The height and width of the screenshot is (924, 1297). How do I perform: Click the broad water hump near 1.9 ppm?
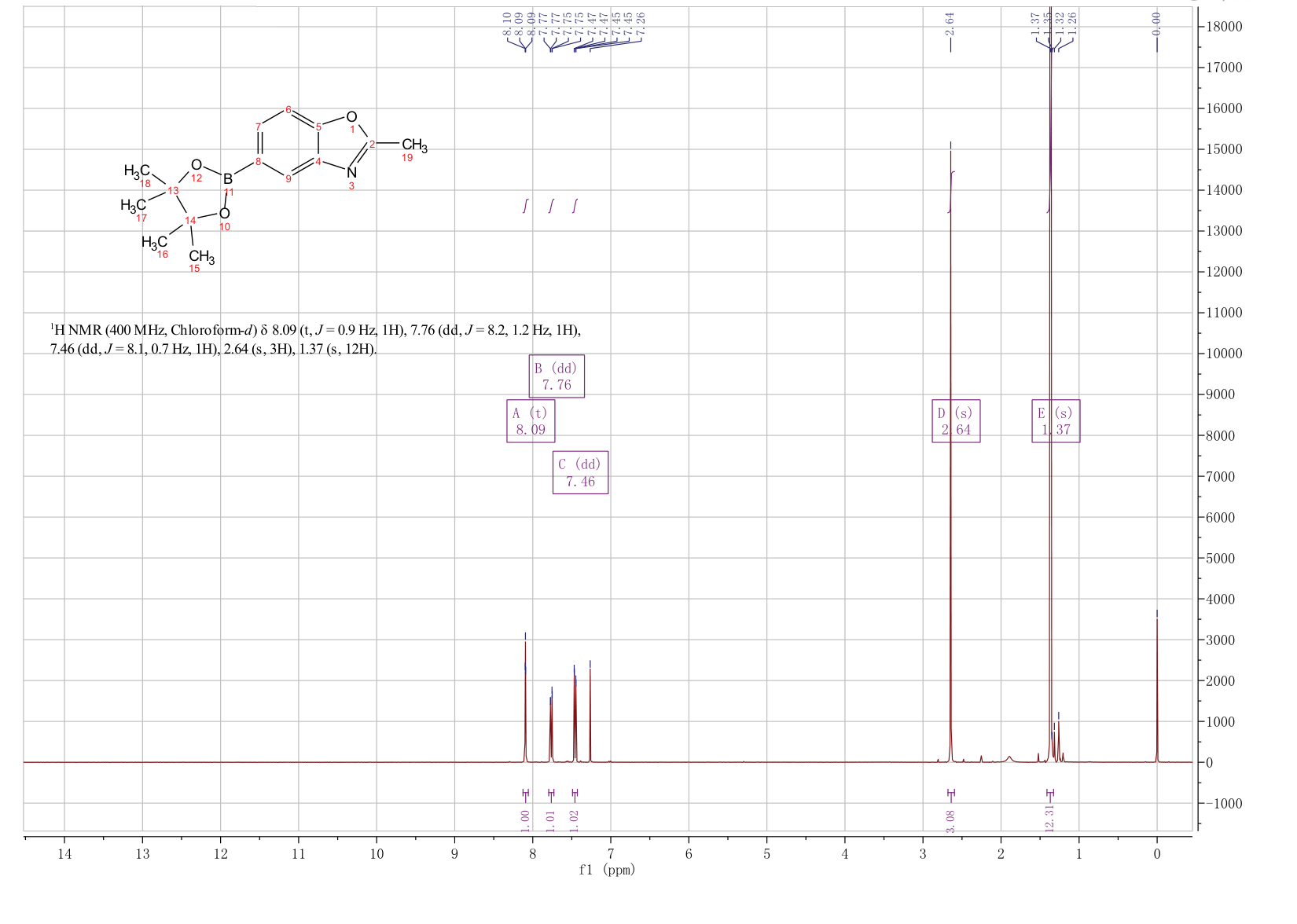1009,758
